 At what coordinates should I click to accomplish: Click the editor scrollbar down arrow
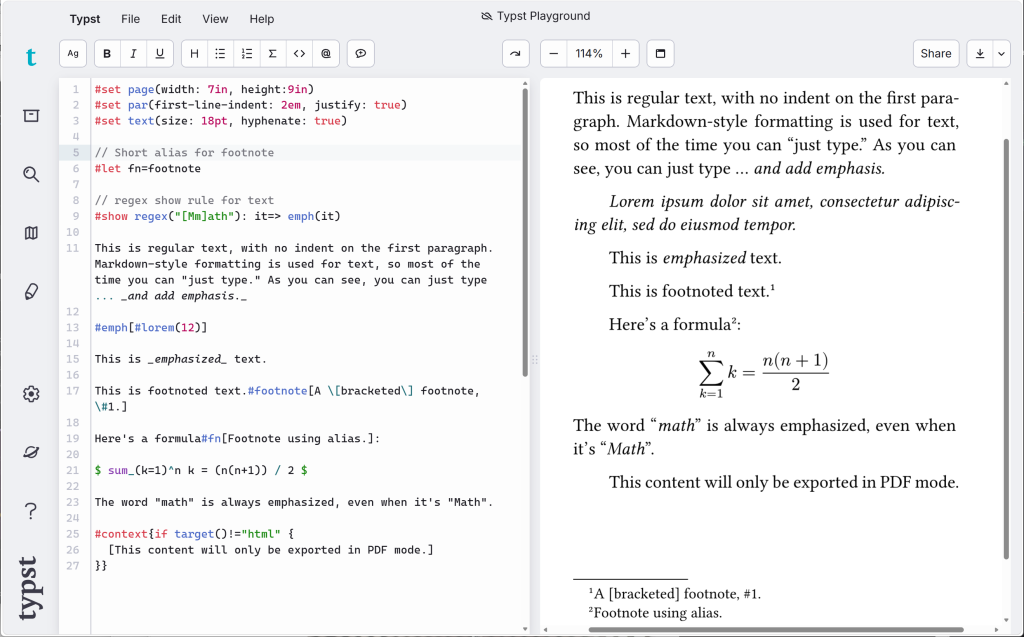coord(525,629)
